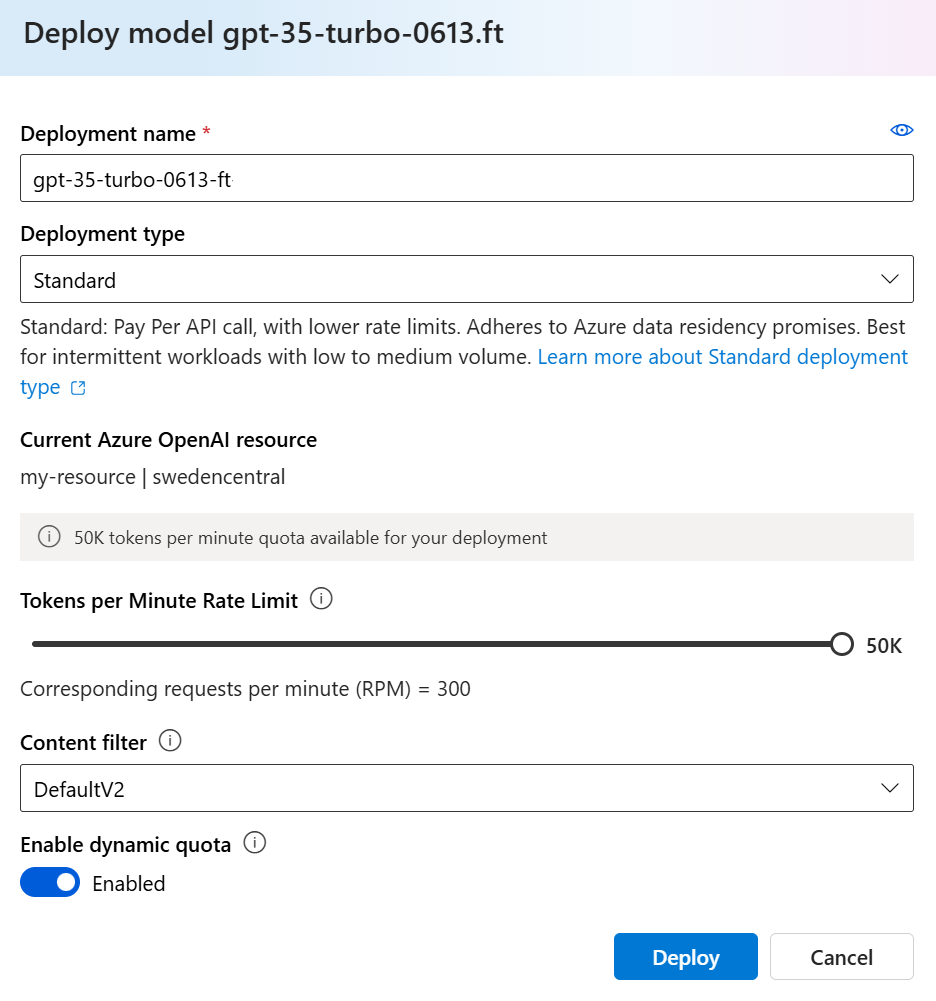The width and height of the screenshot is (936, 1001).
Task: Click the 50K value beside the slider
Action: click(x=884, y=646)
